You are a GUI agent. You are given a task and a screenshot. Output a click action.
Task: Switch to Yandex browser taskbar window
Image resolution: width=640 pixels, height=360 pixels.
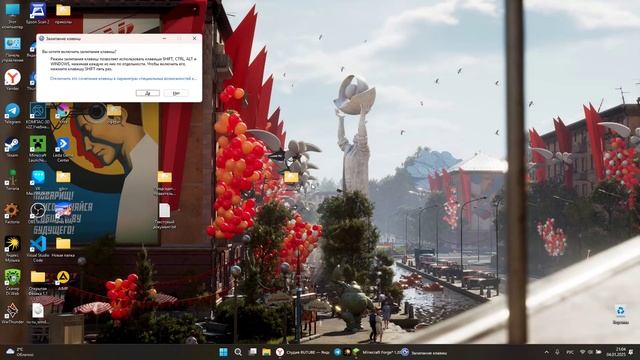(x=302, y=352)
